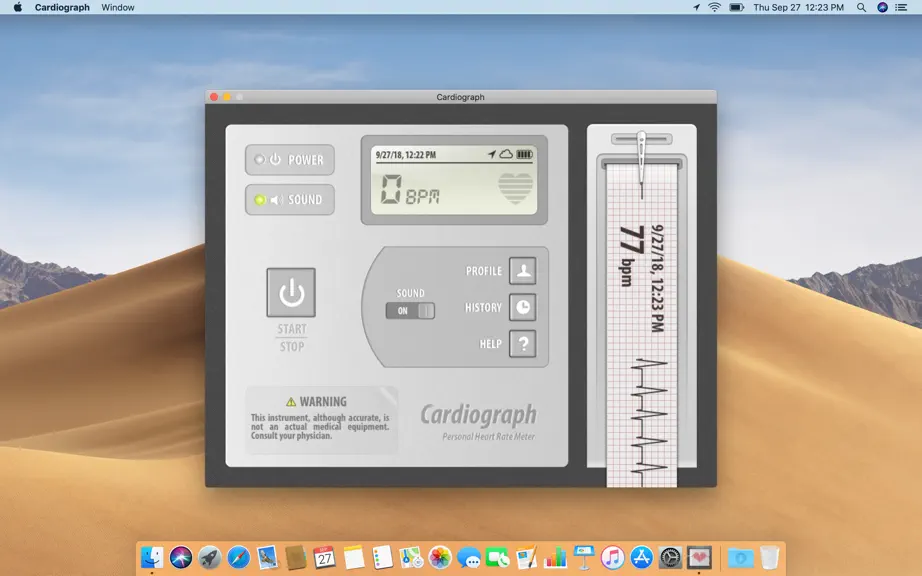Click the battery indicator on the LCD display
The image size is (922, 576).
[x=525, y=154]
